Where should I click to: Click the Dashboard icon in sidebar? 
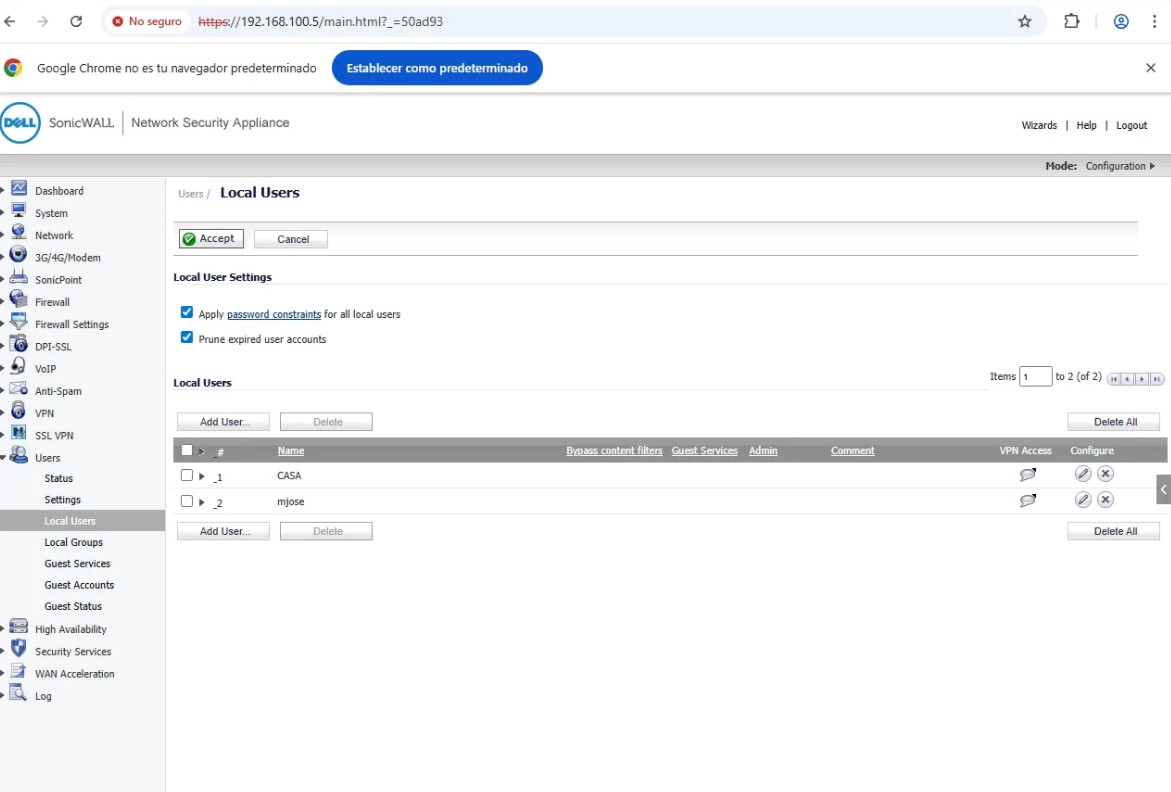pyautogui.click(x=19, y=190)
